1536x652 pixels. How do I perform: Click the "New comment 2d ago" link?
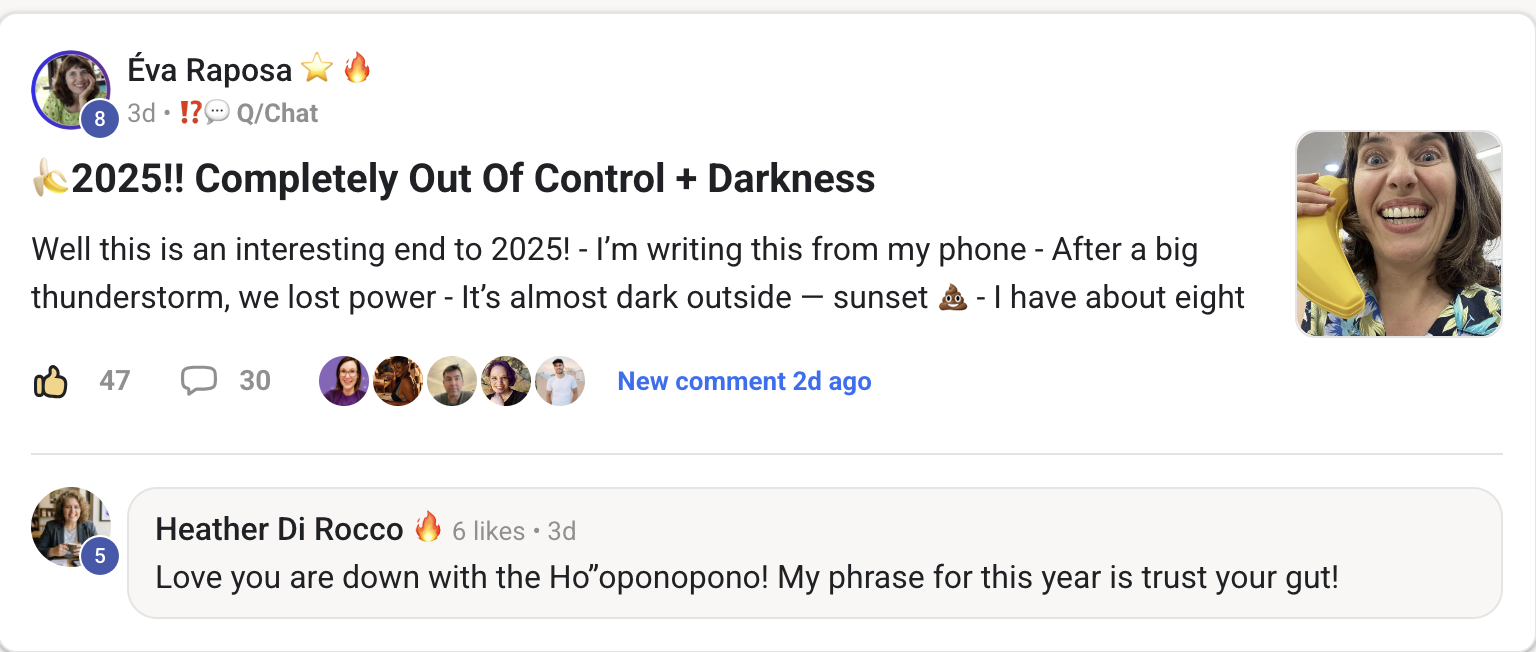pyautogui.click(x=744, y=381)
